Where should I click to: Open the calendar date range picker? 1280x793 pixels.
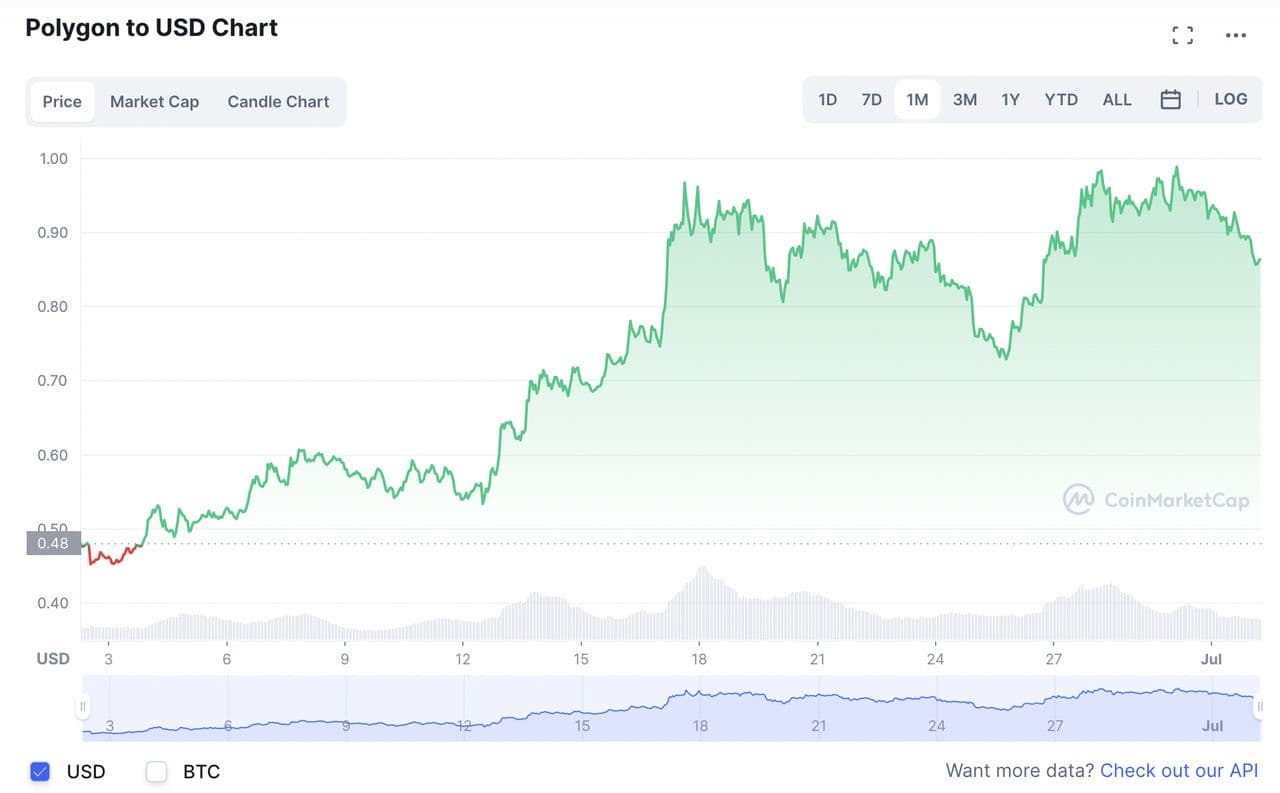[x=1170, y=100]
